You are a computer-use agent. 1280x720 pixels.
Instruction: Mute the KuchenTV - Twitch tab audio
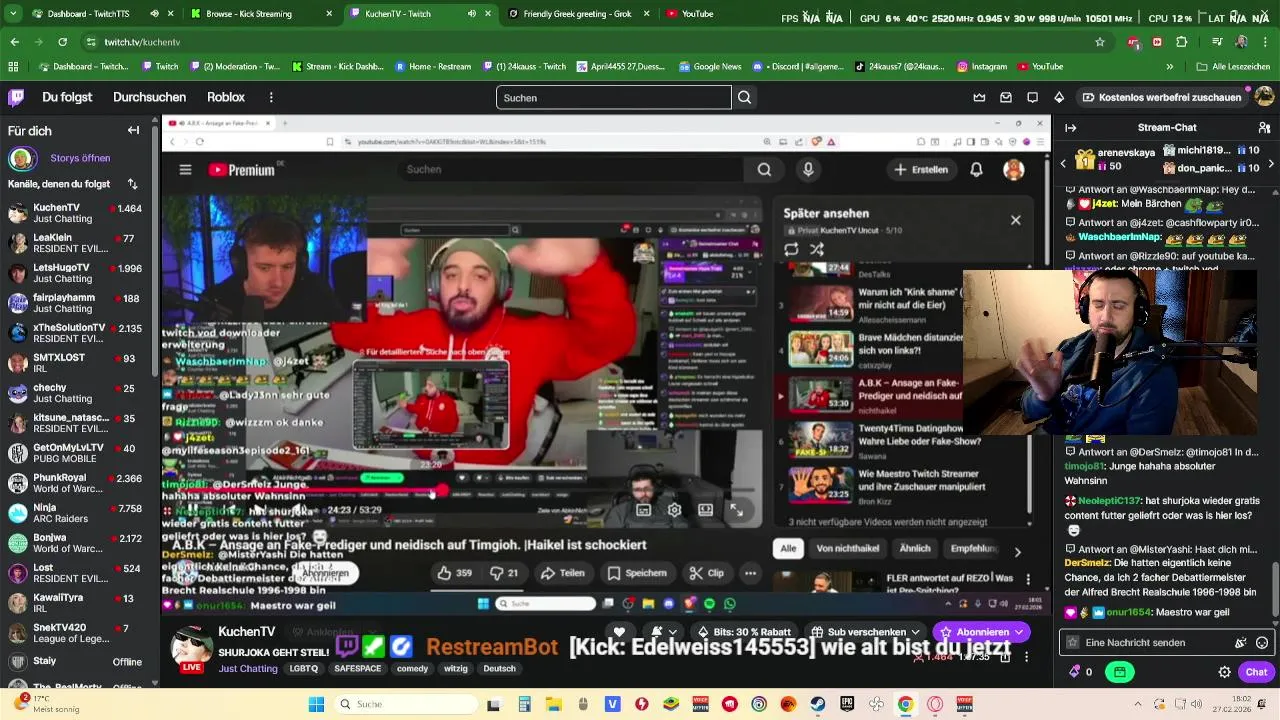[471, 14]
